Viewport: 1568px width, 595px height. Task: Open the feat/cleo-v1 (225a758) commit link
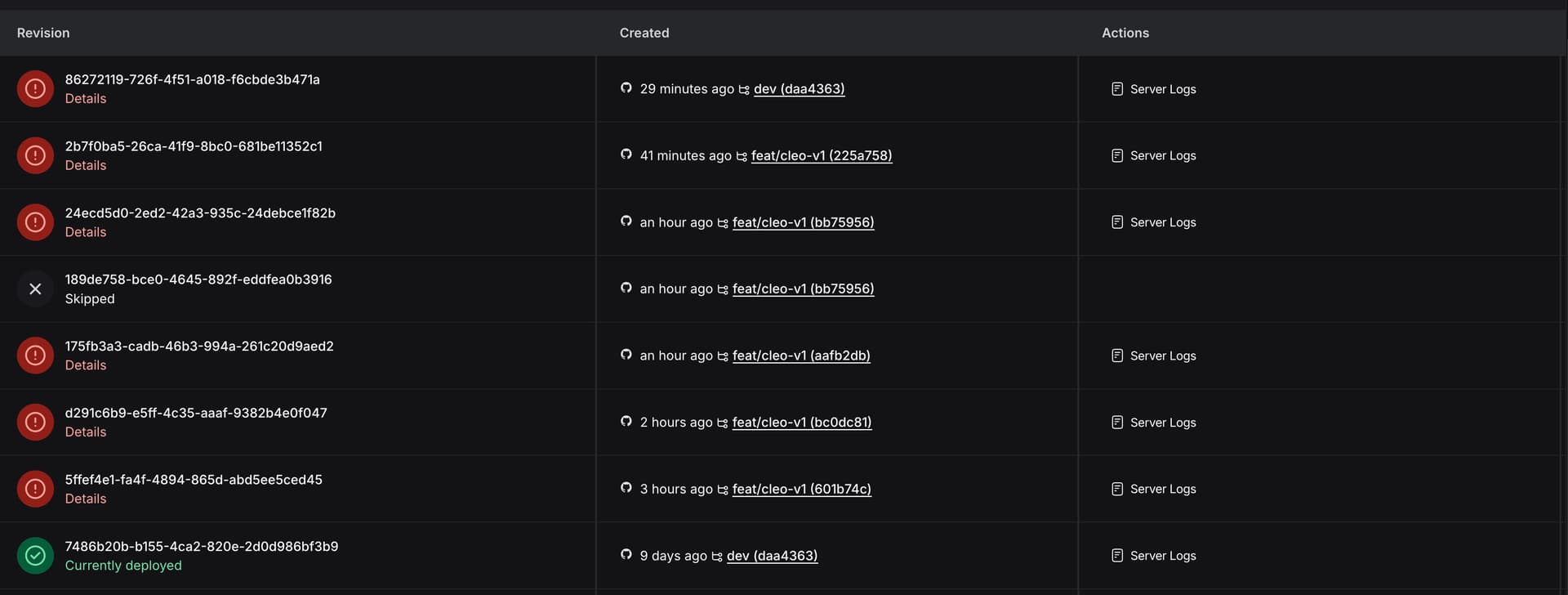pos(821,155)
